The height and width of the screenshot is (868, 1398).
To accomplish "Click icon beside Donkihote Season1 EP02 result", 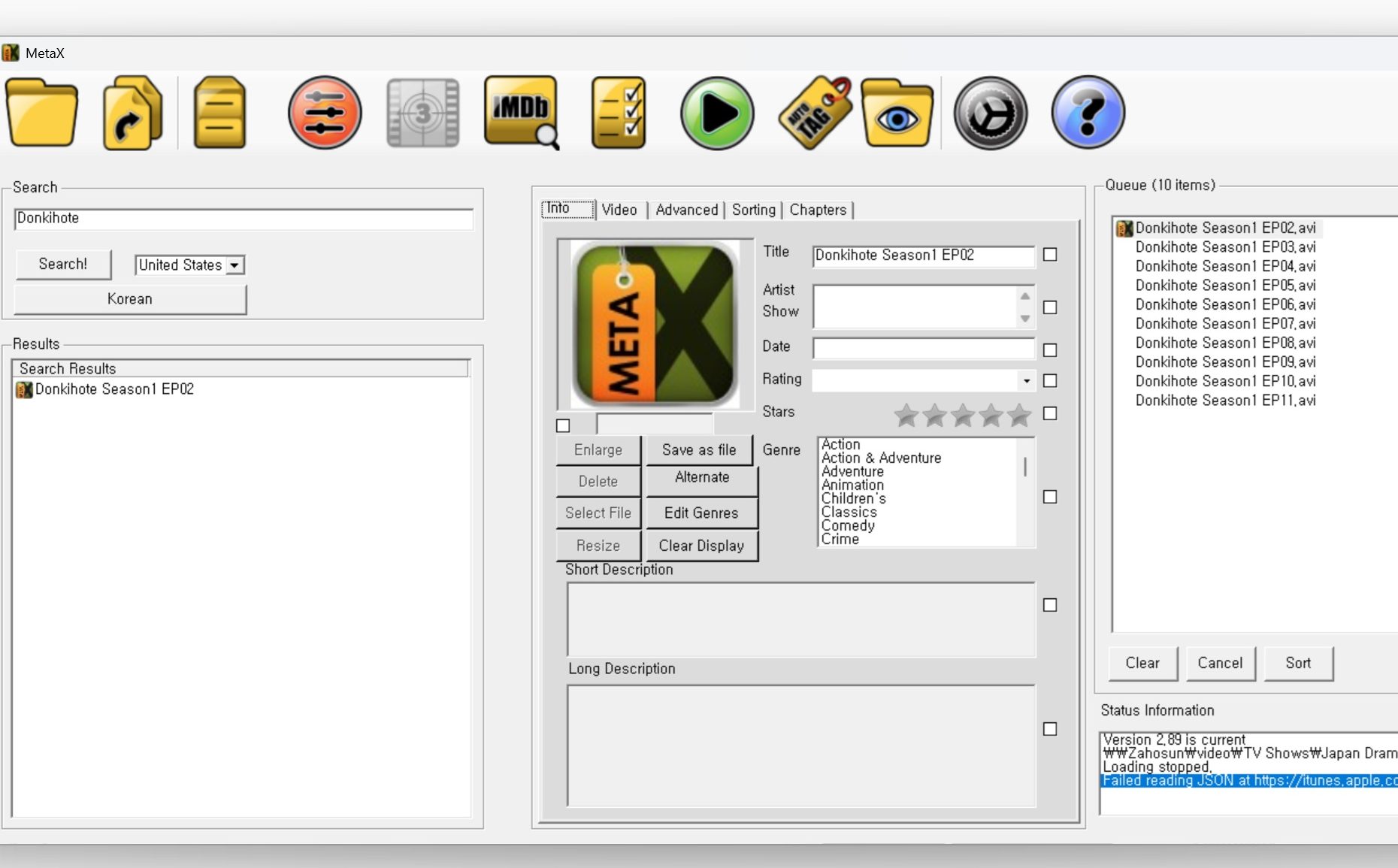I will pos(24,389).
